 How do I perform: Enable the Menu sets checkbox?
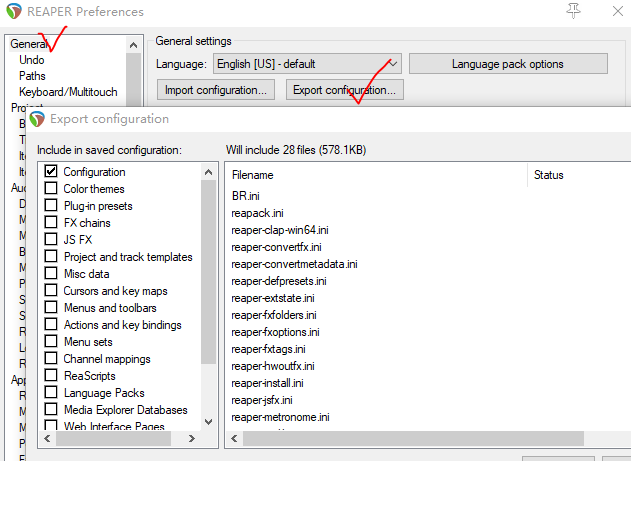click(x=51, y=341)
